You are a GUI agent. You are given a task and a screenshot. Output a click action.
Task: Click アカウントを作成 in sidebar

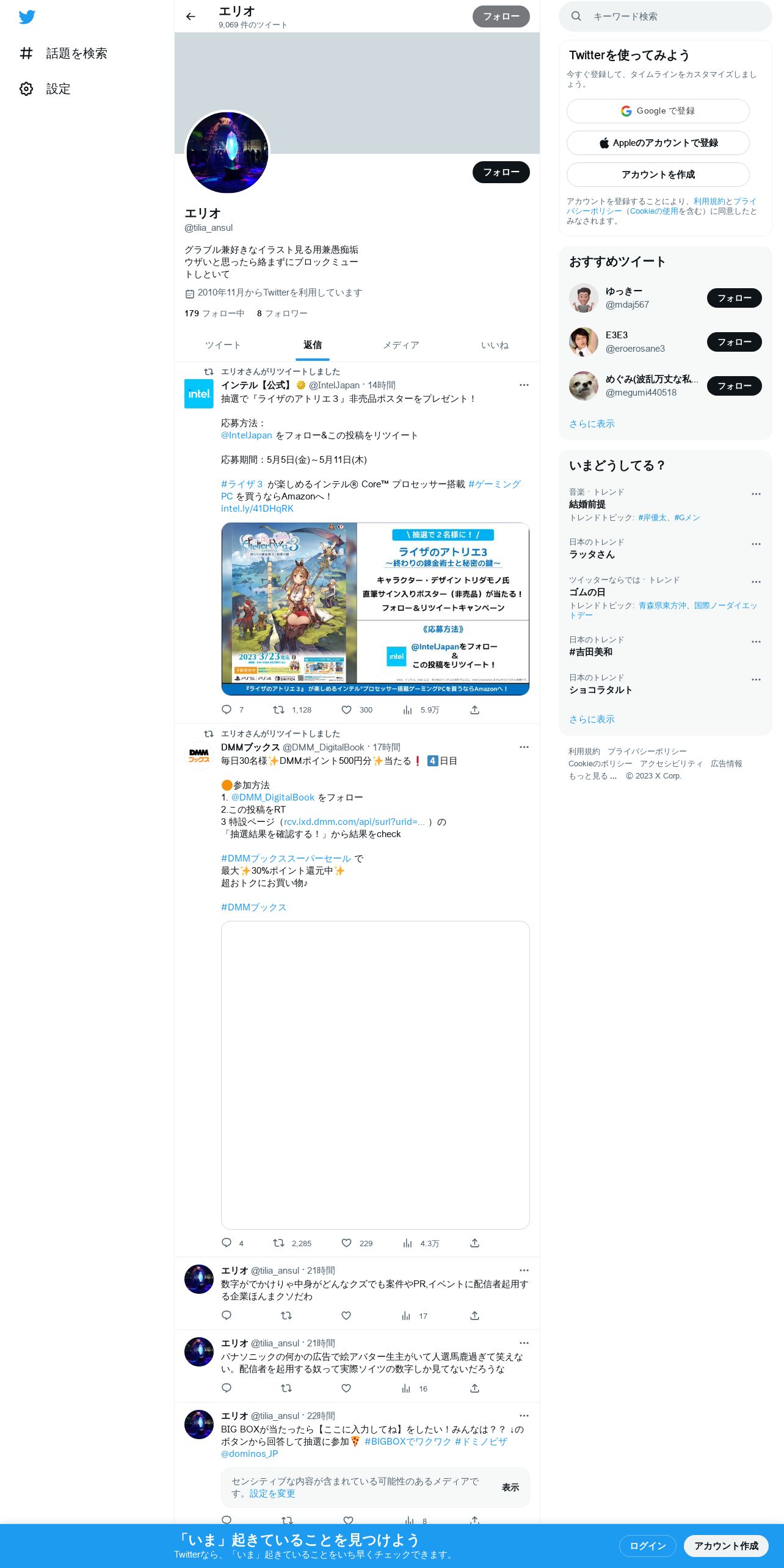pos(658,175)
